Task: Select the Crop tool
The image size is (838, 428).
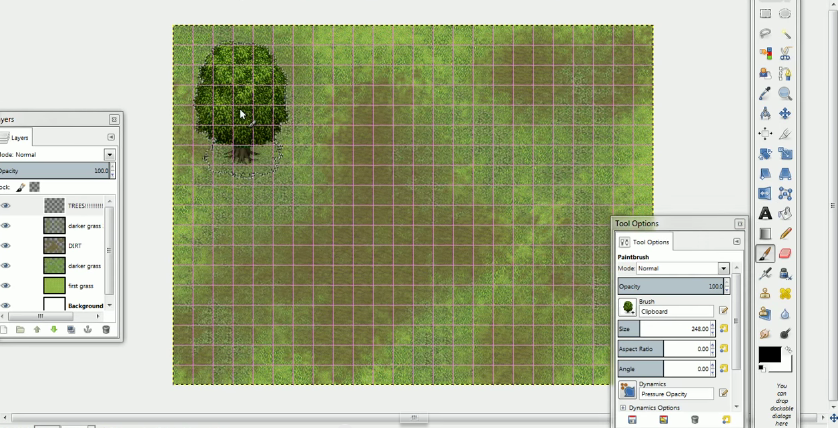Action: 785,134
